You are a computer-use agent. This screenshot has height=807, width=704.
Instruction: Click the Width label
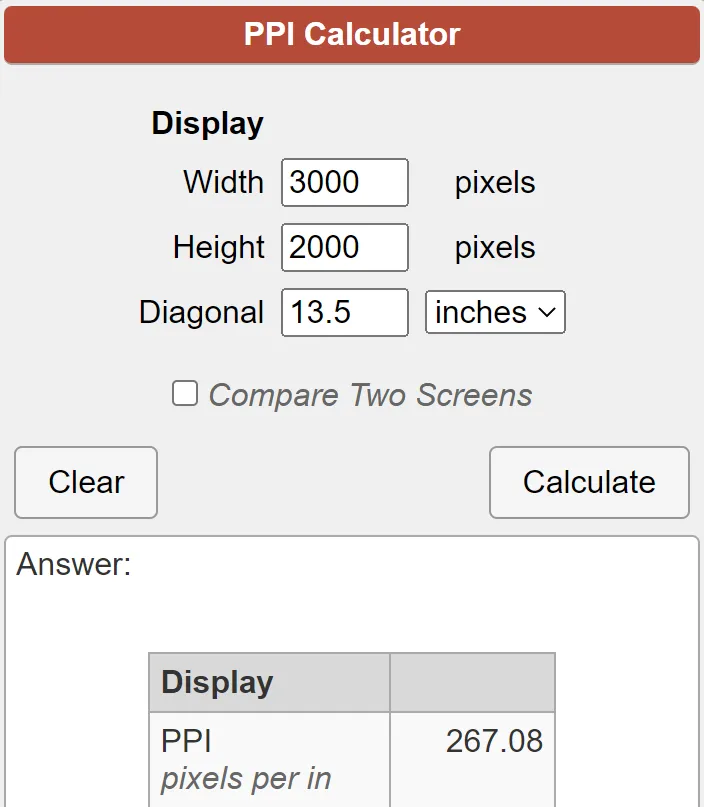click(224, 182)
